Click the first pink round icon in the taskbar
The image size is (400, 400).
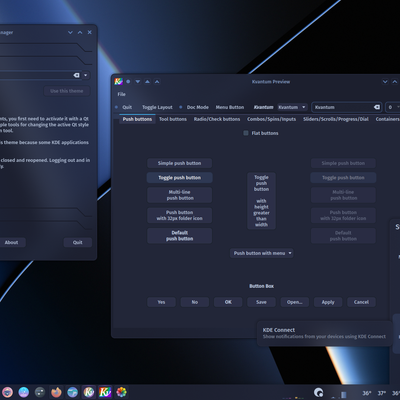pos(7,392)
